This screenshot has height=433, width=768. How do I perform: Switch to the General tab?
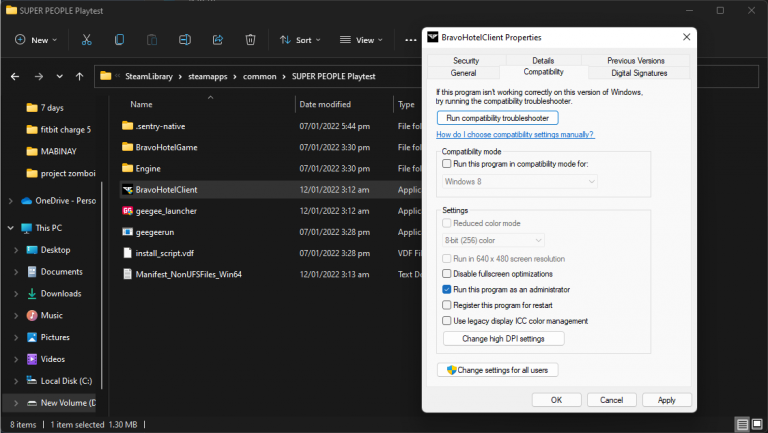(463, 73)
